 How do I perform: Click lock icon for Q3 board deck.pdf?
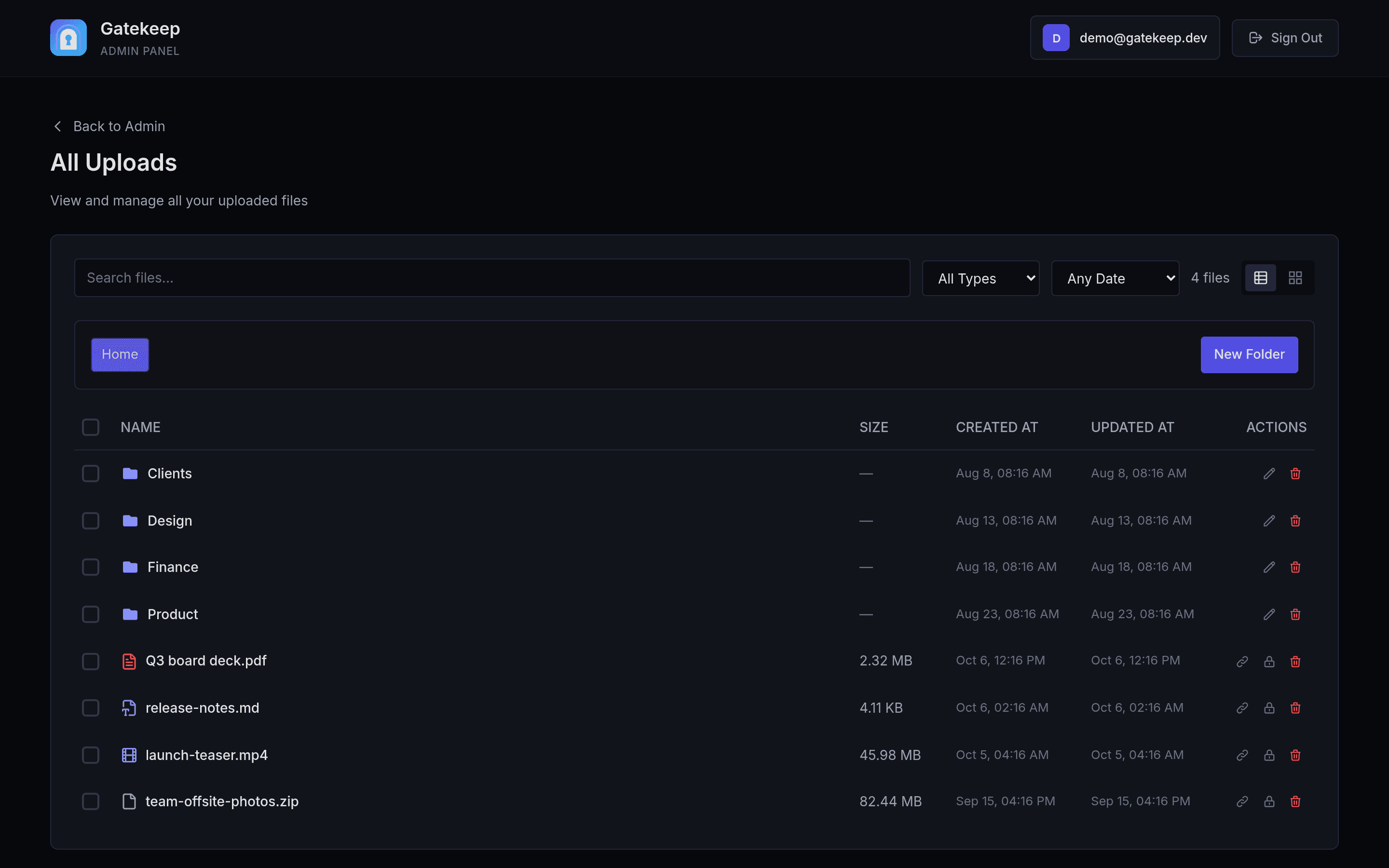[x=1269, y=661]
